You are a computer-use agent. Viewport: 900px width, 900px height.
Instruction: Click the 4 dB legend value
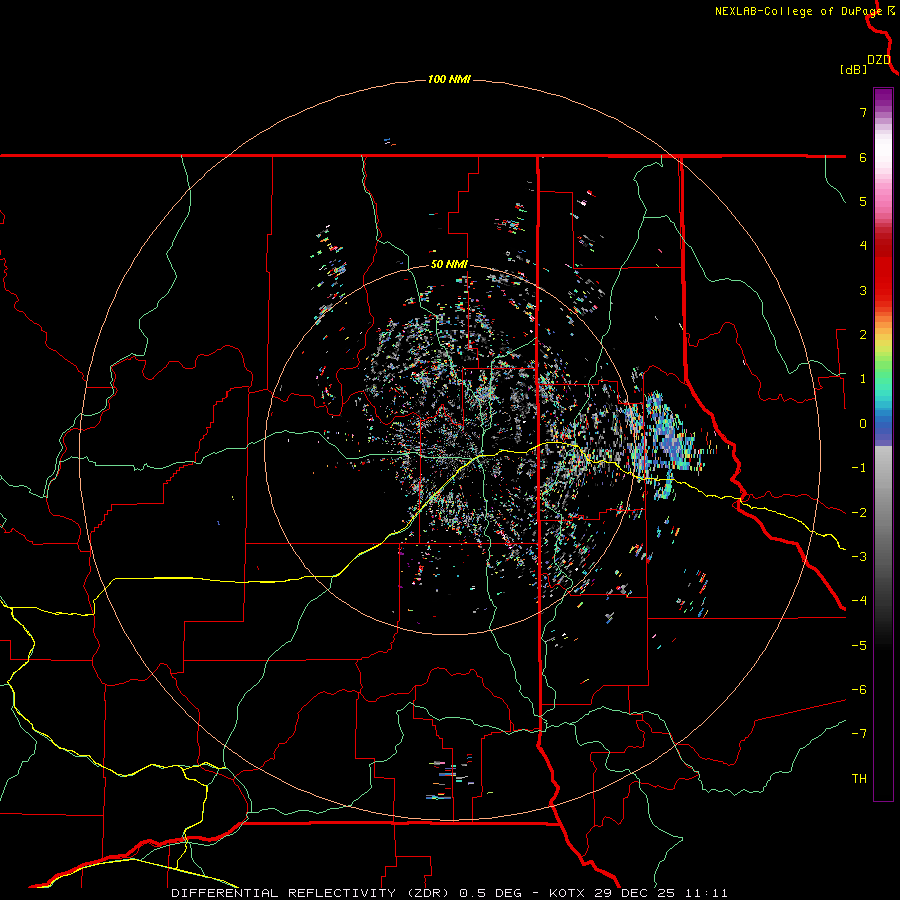[863, 246]
